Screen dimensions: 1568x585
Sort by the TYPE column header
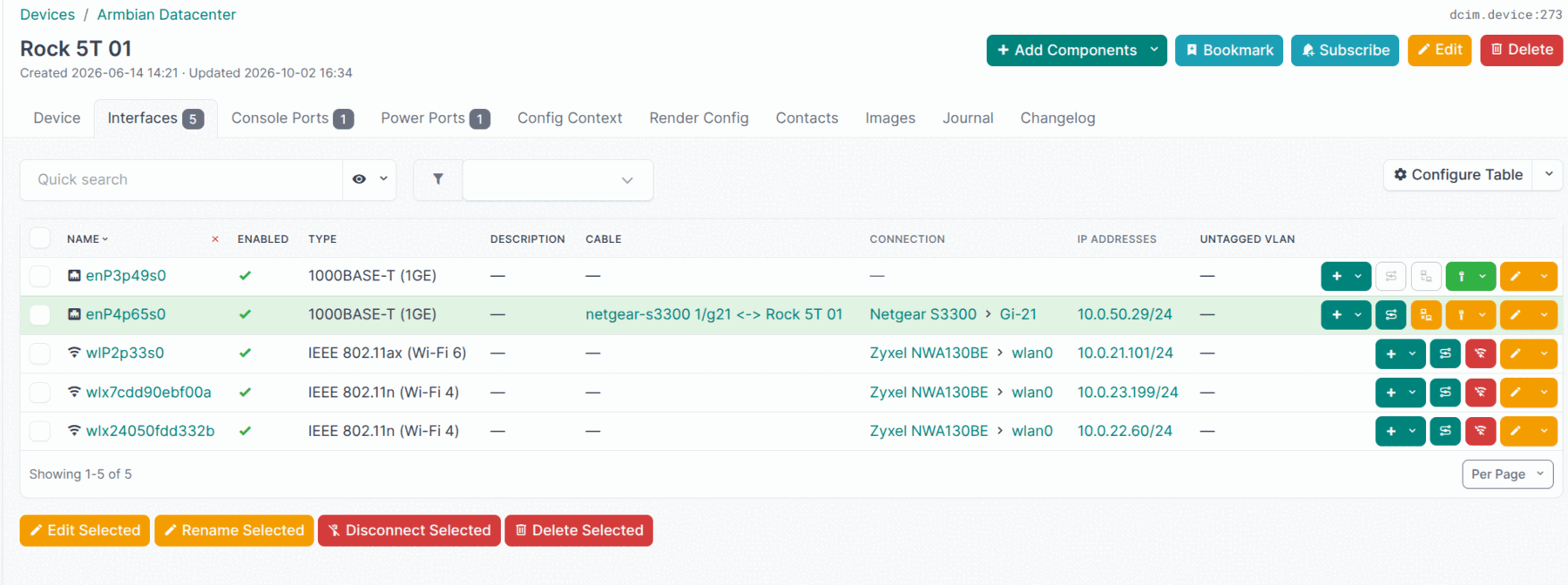click(x=322, y=239)
